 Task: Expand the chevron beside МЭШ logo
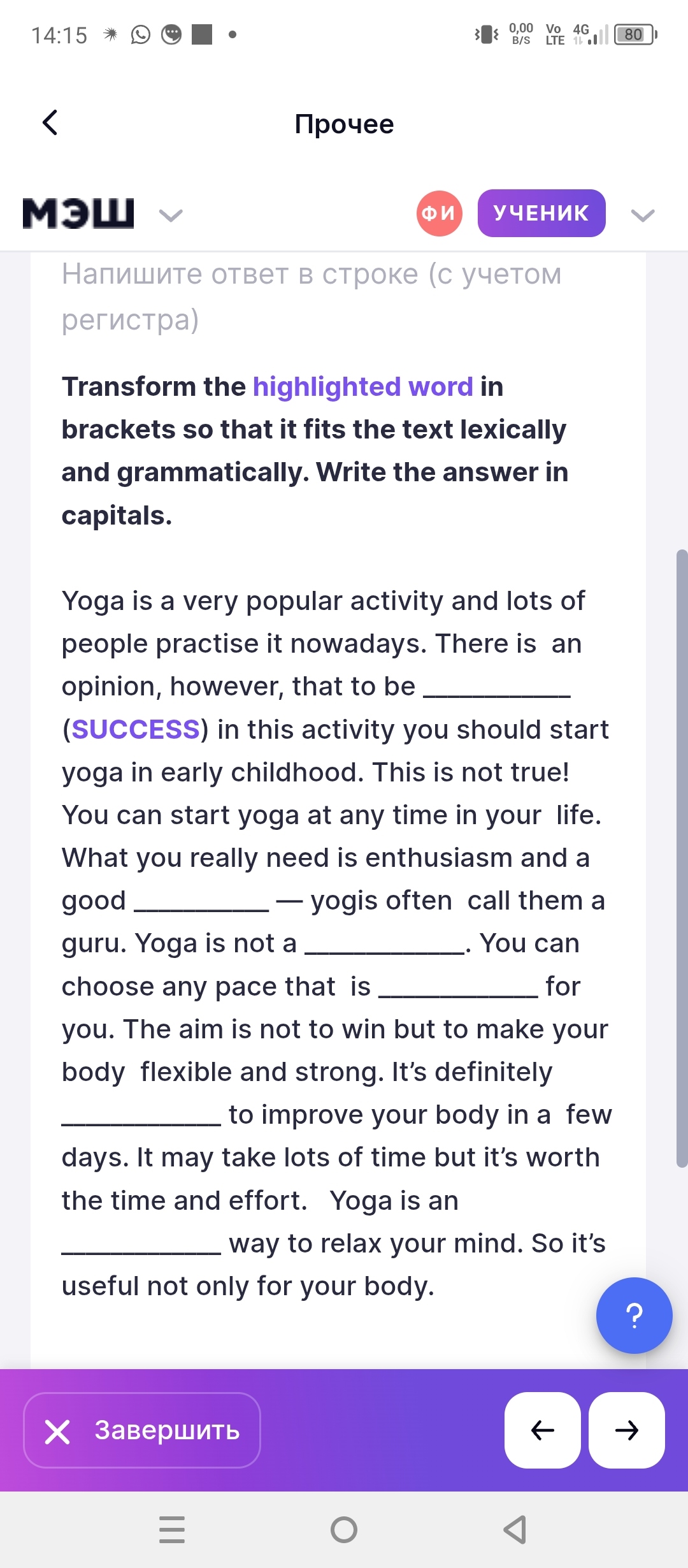[x=171, y=215]
